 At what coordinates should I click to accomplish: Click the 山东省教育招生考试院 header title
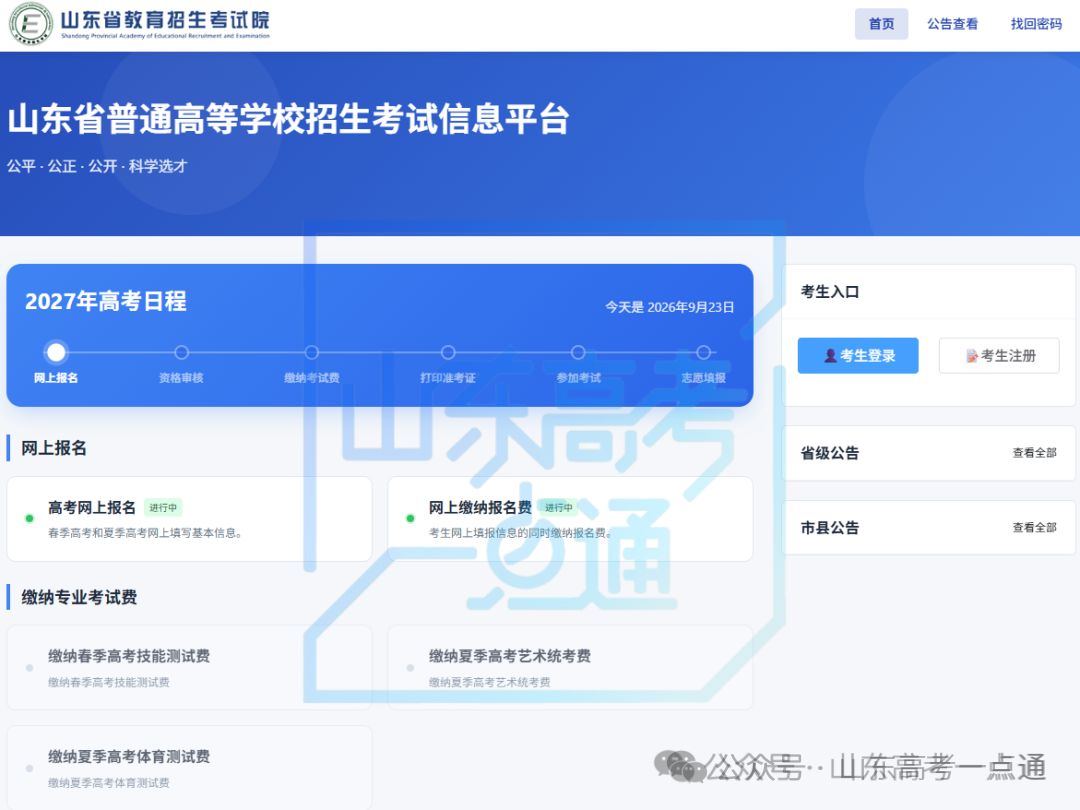(x=165, y=20)
